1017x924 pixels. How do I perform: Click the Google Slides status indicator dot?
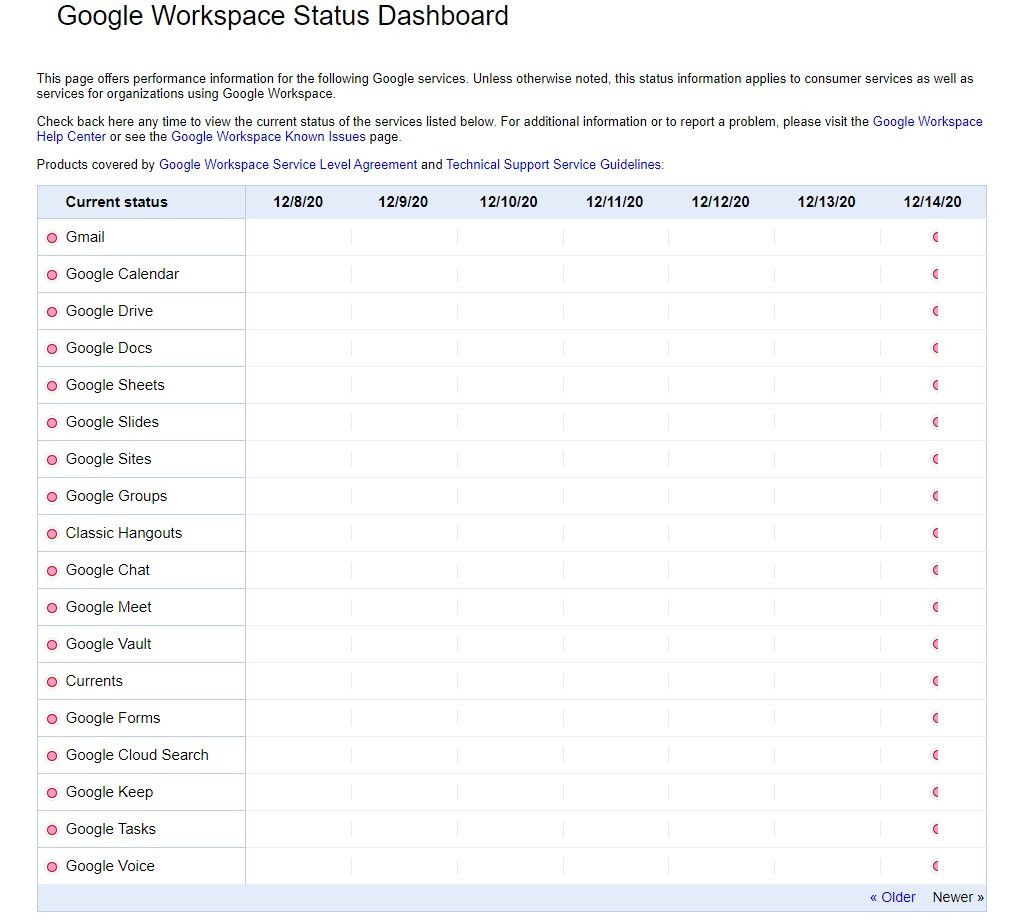point(52,423)
